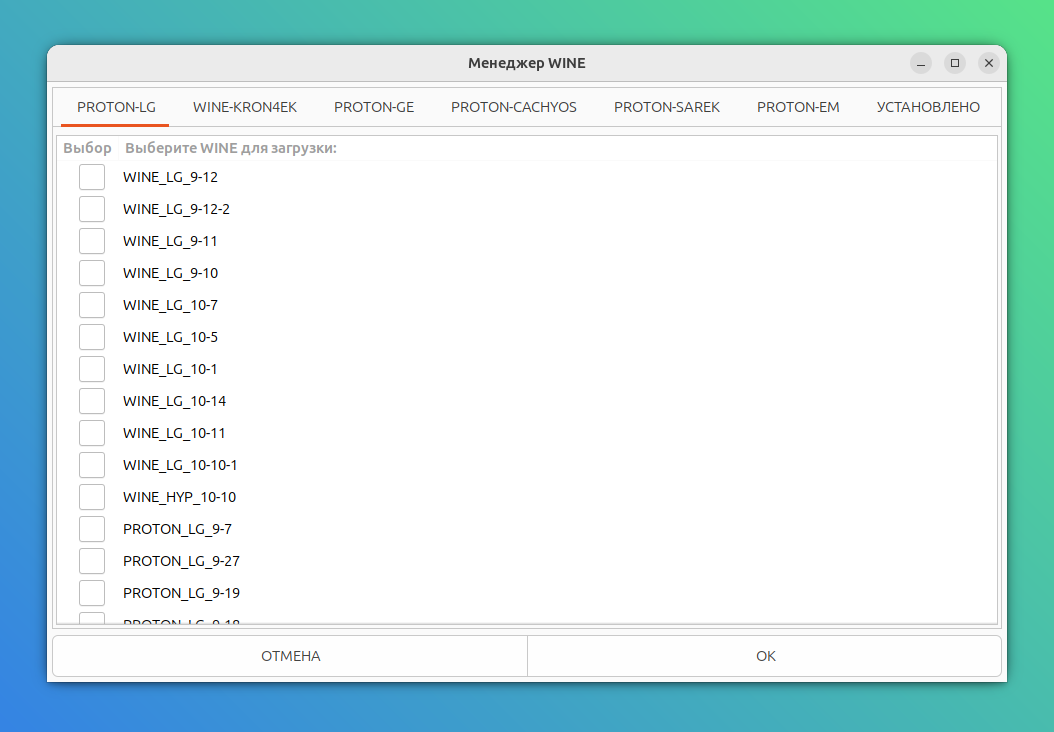Minimize the Менеджер WINE window

[921, 63]
